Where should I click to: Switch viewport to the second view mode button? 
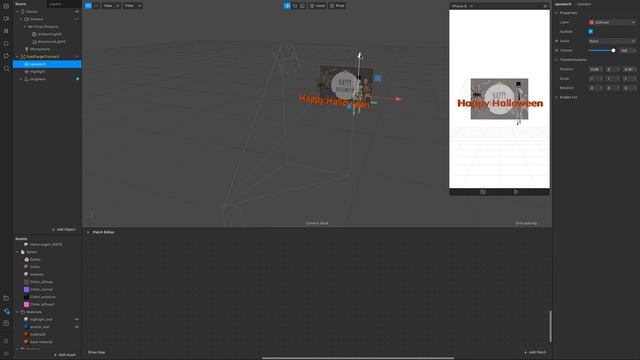(96, 6)
